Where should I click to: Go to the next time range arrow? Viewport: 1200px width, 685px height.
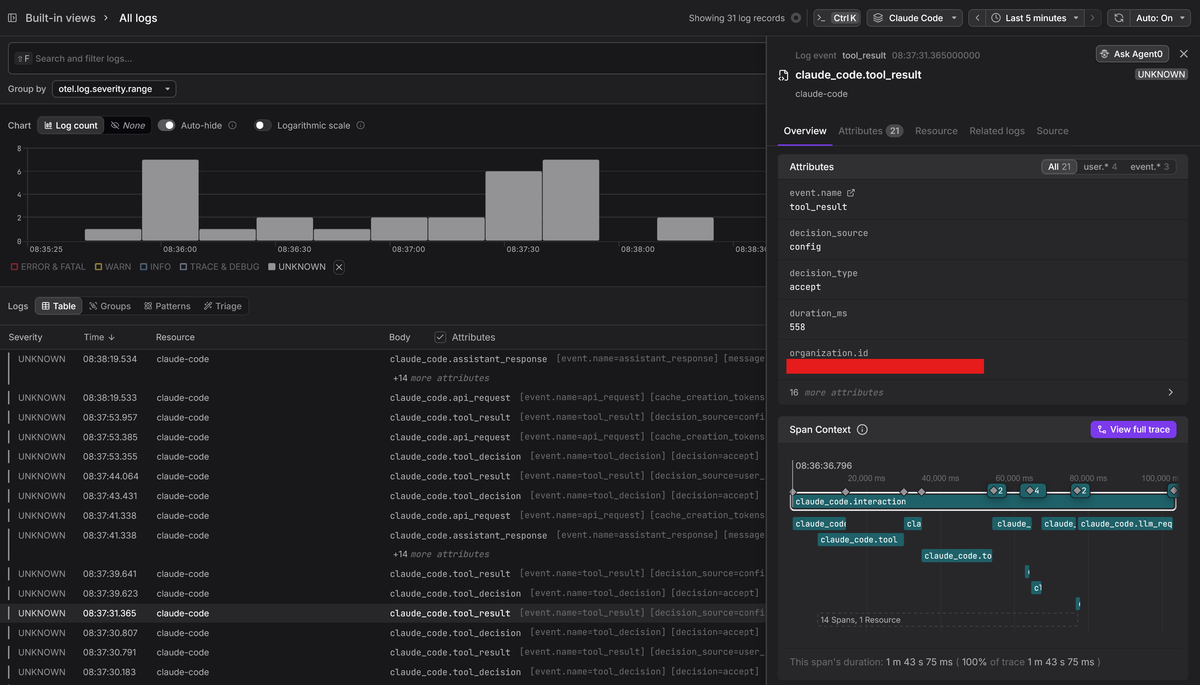coord(1093,18)
